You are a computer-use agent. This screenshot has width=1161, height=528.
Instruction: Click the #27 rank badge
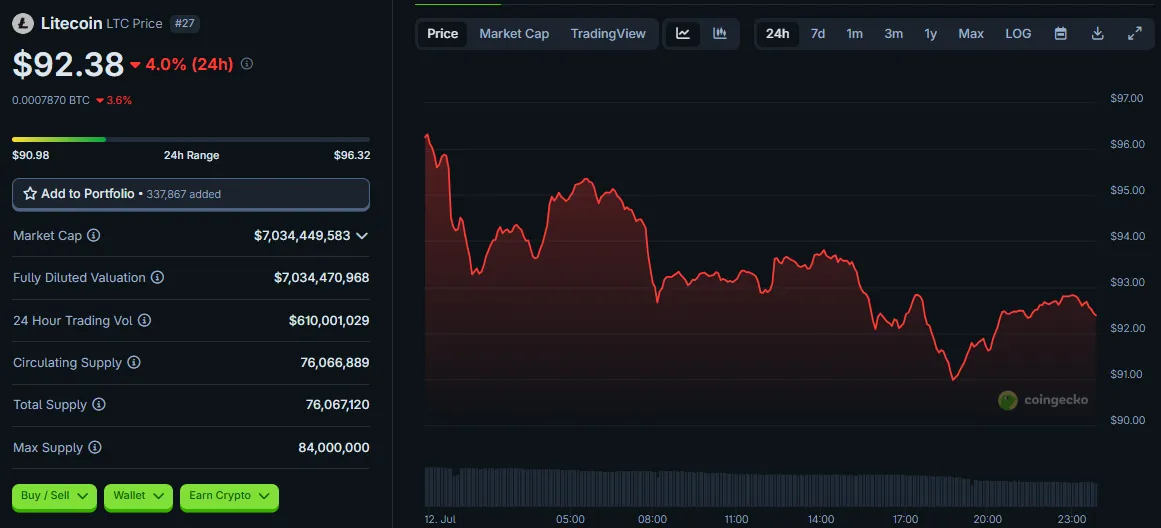[x=184, y=24]
